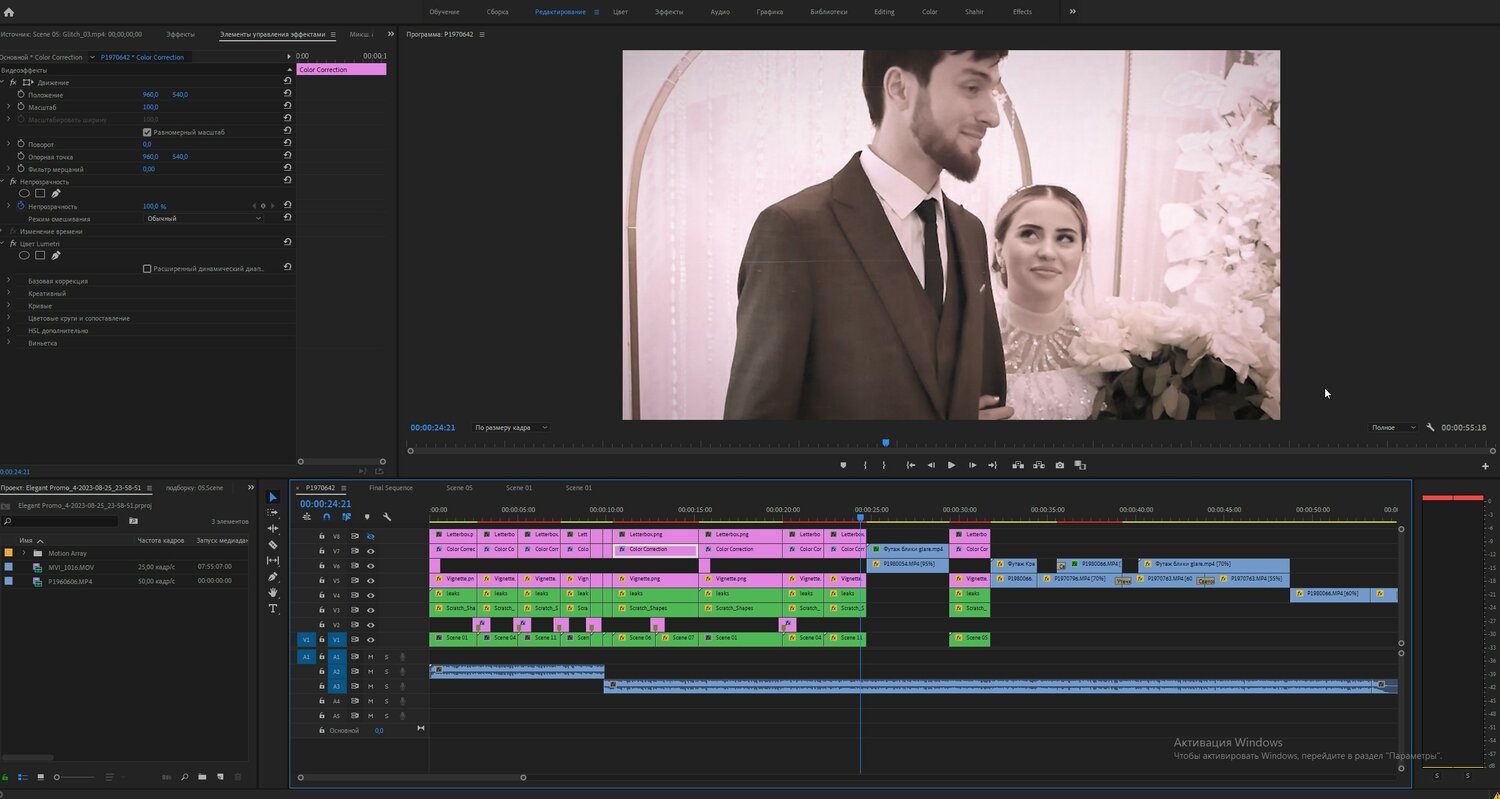The image size is (1500, 799).
Task: Hide V5 track output eye
Action: coord(370,580)
